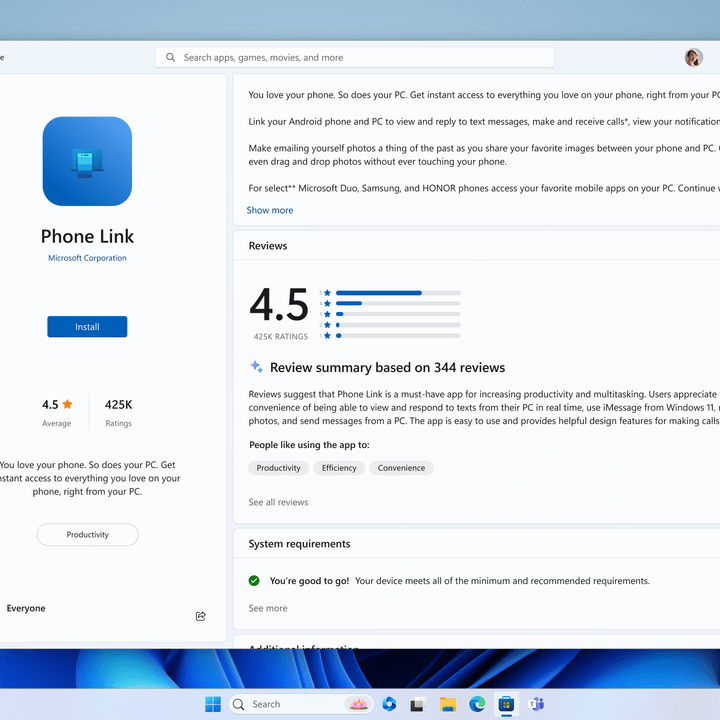Click the lotus search highlight icon
The width and height of the screenshot is (720, 720).
[x=358, y=704]
